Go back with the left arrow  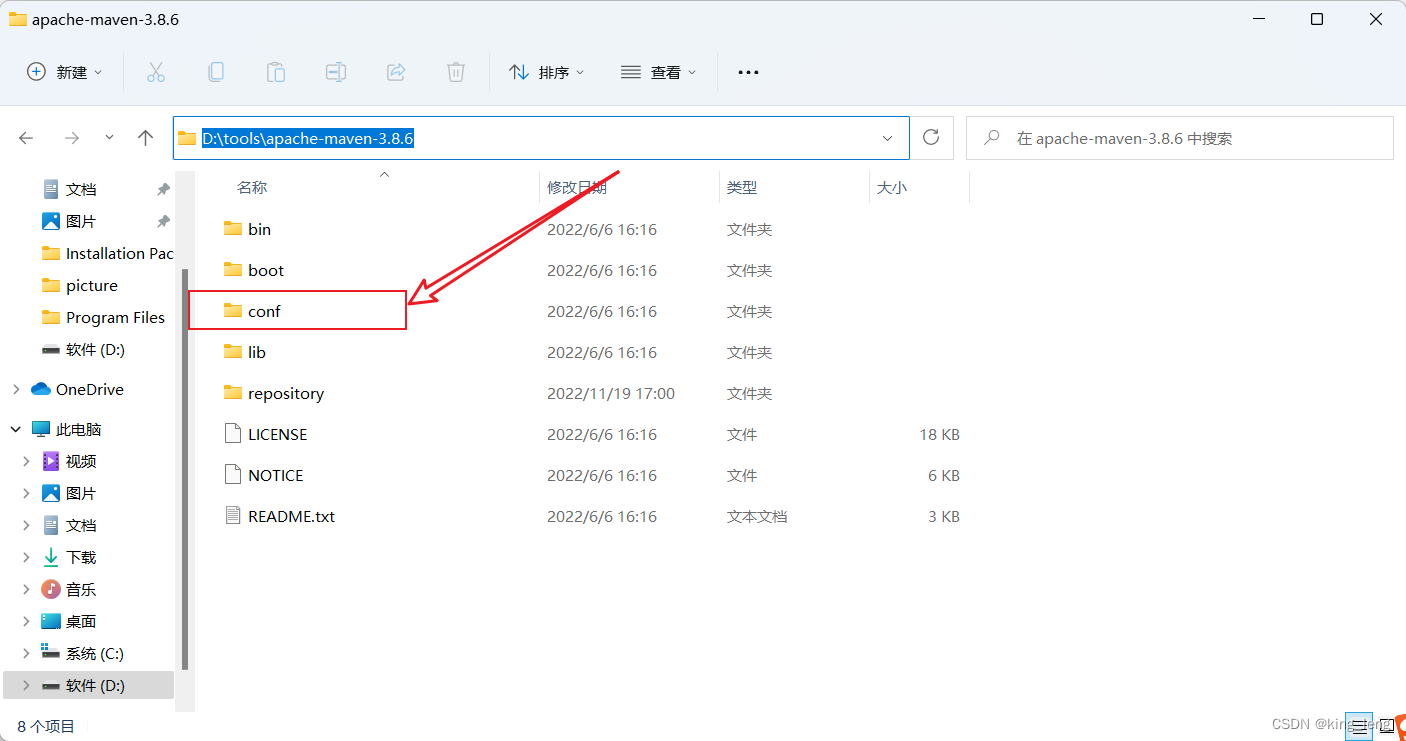click(x=27, y=138)
